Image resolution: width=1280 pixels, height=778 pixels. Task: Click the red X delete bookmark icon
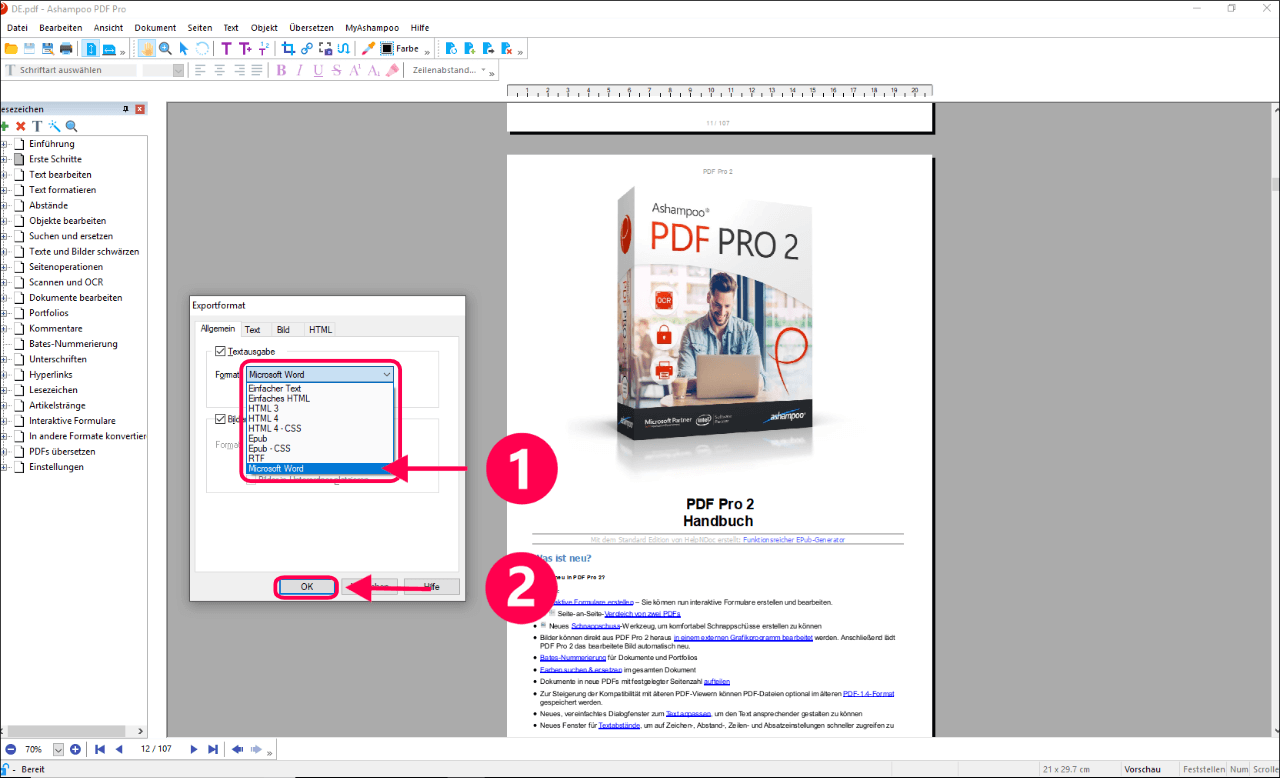point(20,126)
